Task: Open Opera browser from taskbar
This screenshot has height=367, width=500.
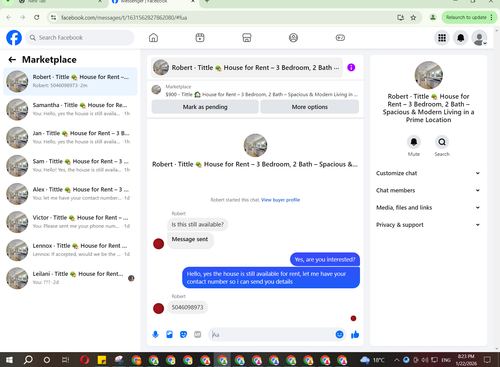Action: [85, 360]
